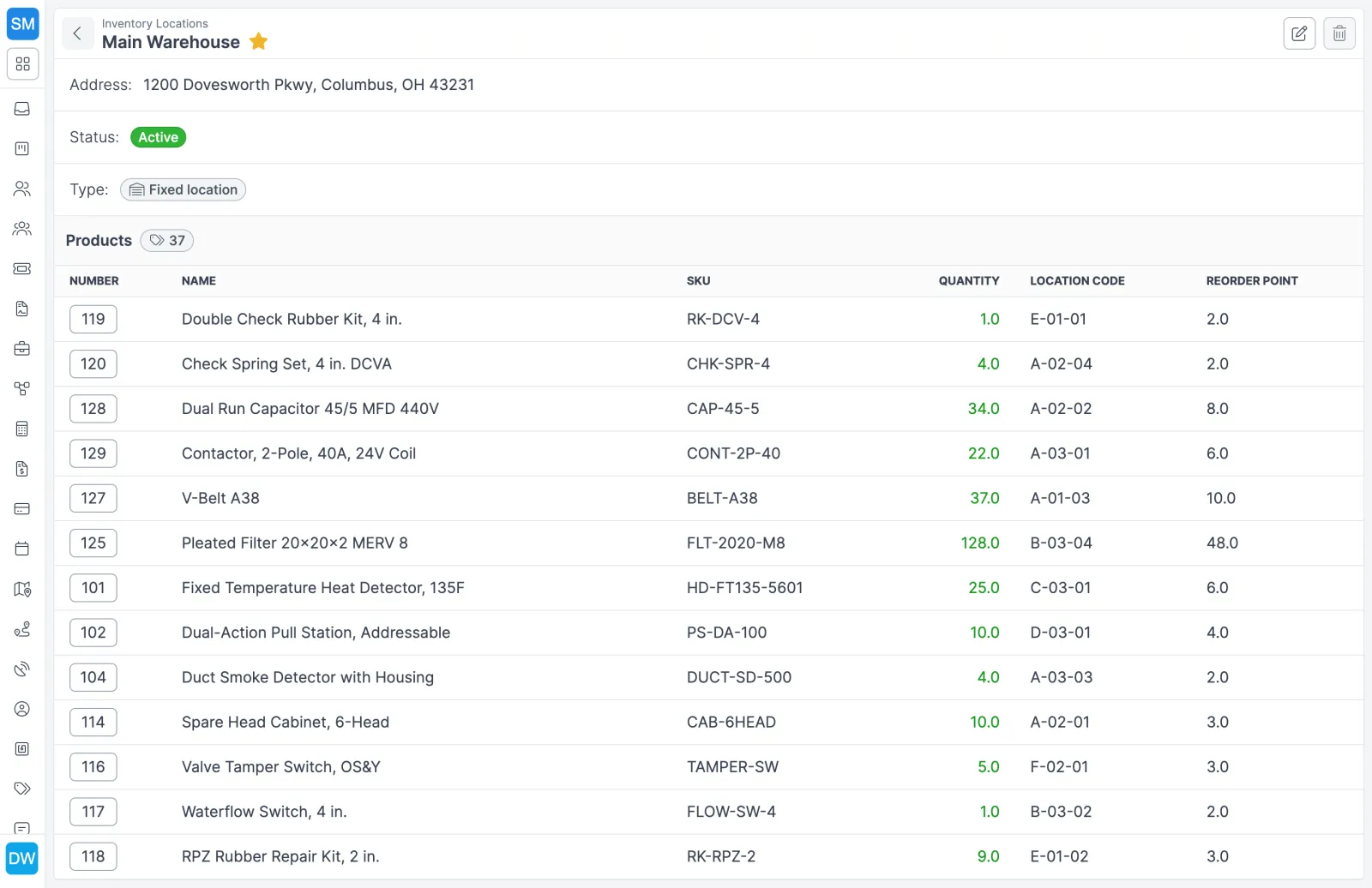1372x888 pixels.
Task: Click the Fixed location type badge
Action: pos(183,189)
